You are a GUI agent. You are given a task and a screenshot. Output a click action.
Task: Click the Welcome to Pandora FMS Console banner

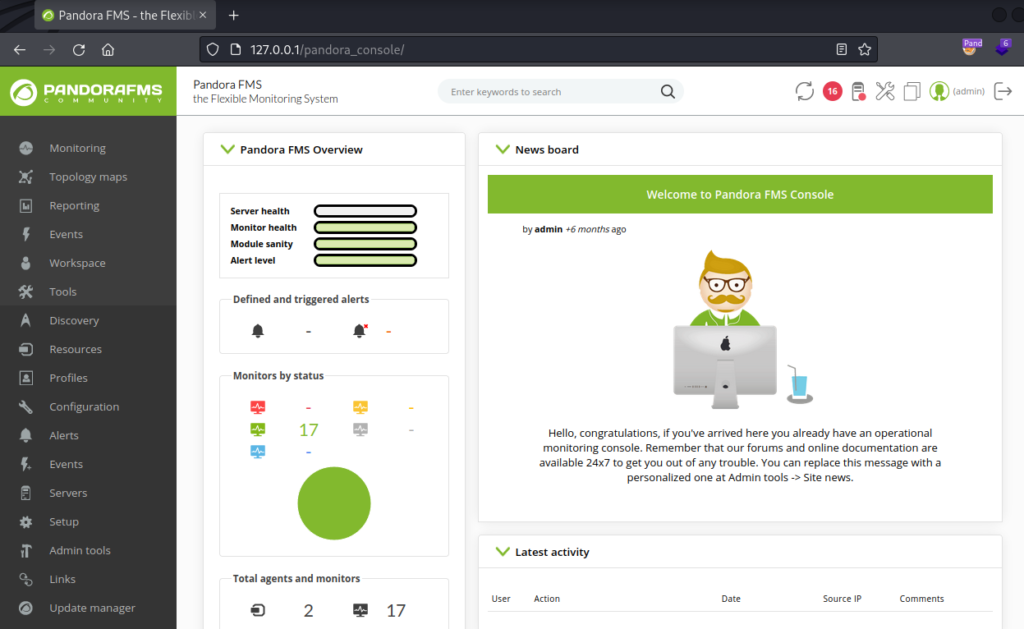[x=740, y=194]
